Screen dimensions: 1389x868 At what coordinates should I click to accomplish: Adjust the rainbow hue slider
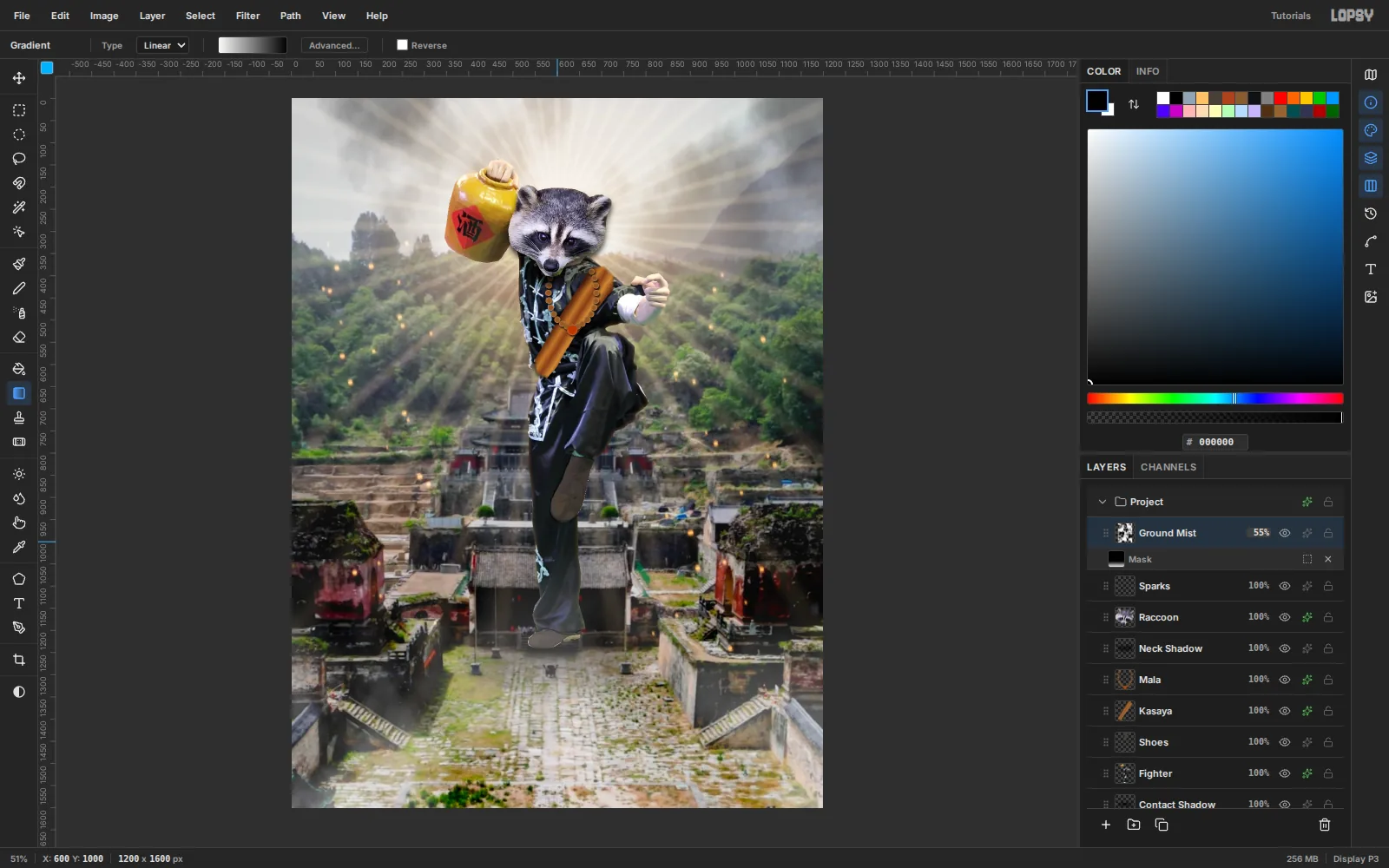[x=1215, y=398]
